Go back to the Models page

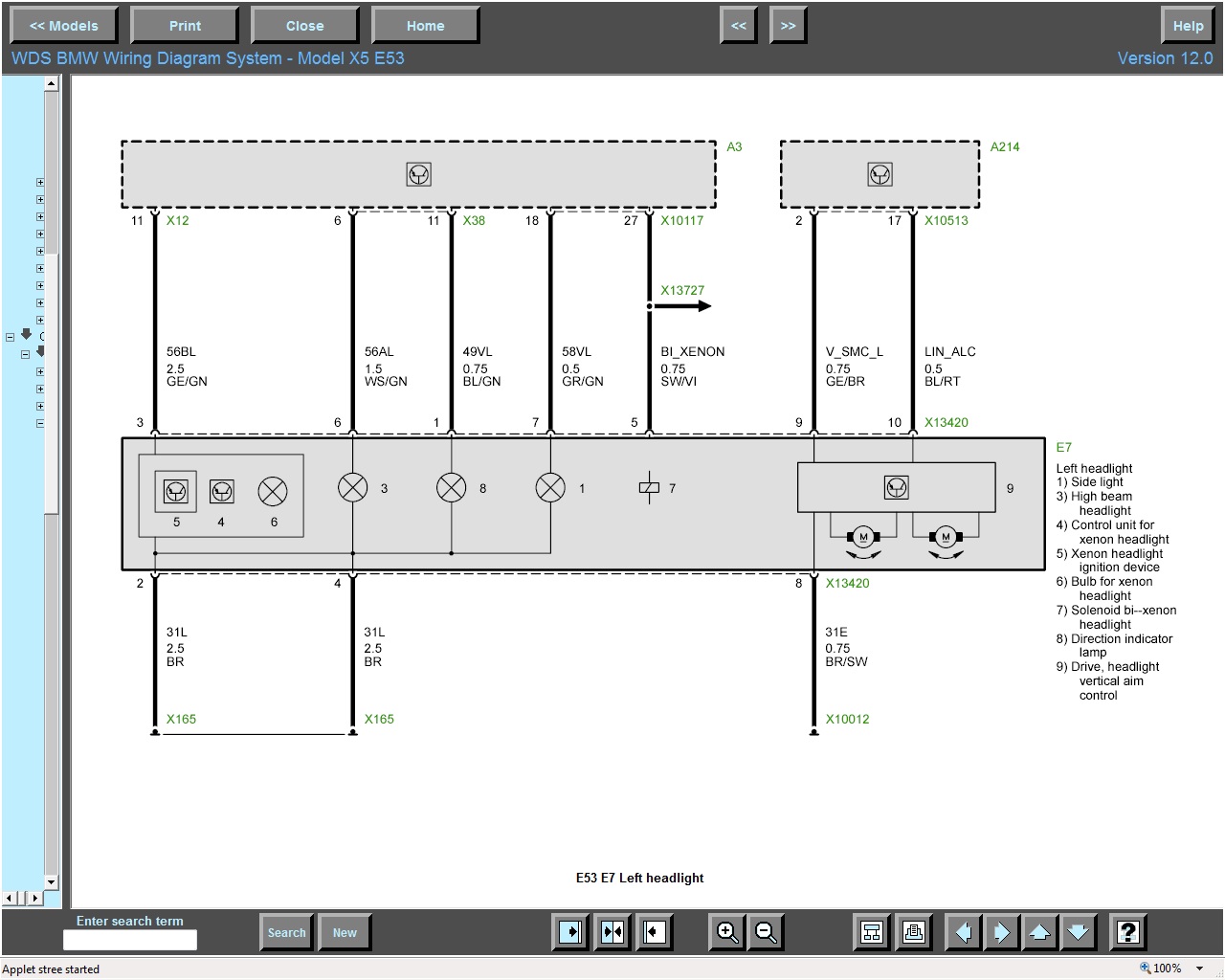pos(63,26)
